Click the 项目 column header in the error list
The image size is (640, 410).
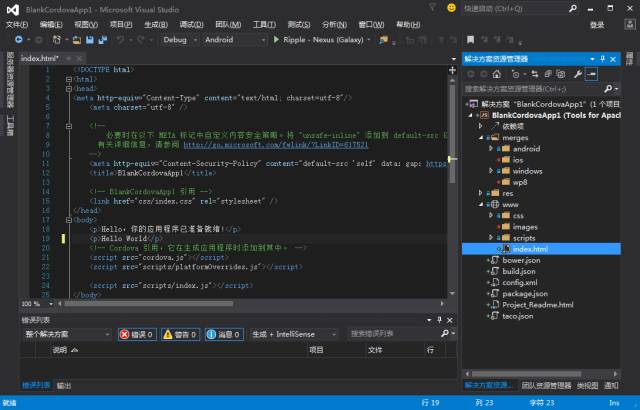316,350
